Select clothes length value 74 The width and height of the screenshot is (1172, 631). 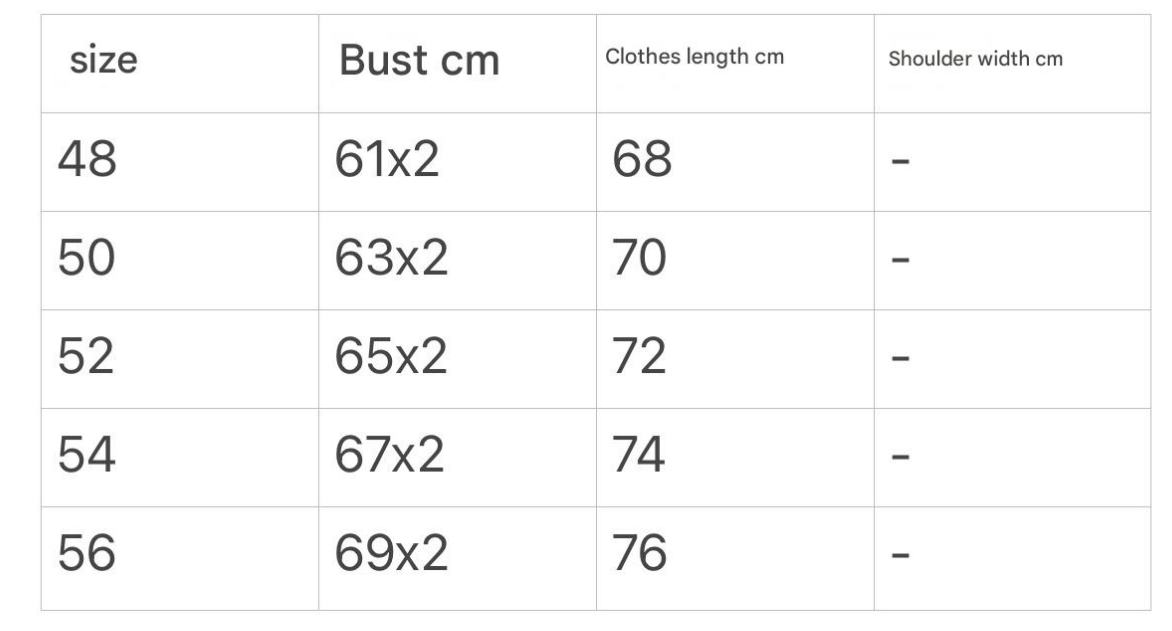coord(640,456)
